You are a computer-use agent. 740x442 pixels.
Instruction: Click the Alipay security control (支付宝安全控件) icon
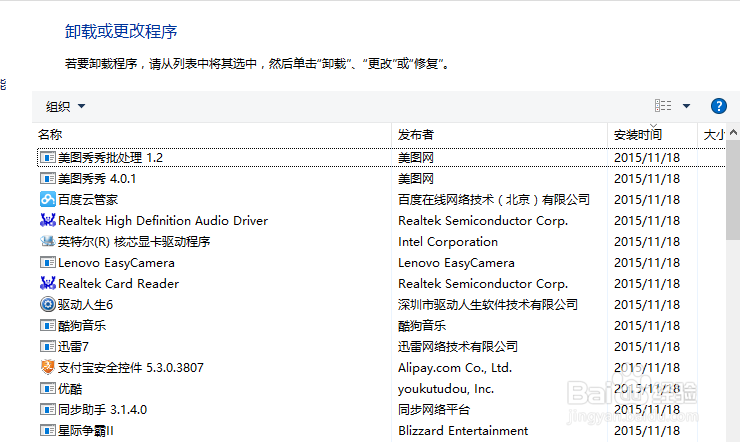tap(47, 367)
